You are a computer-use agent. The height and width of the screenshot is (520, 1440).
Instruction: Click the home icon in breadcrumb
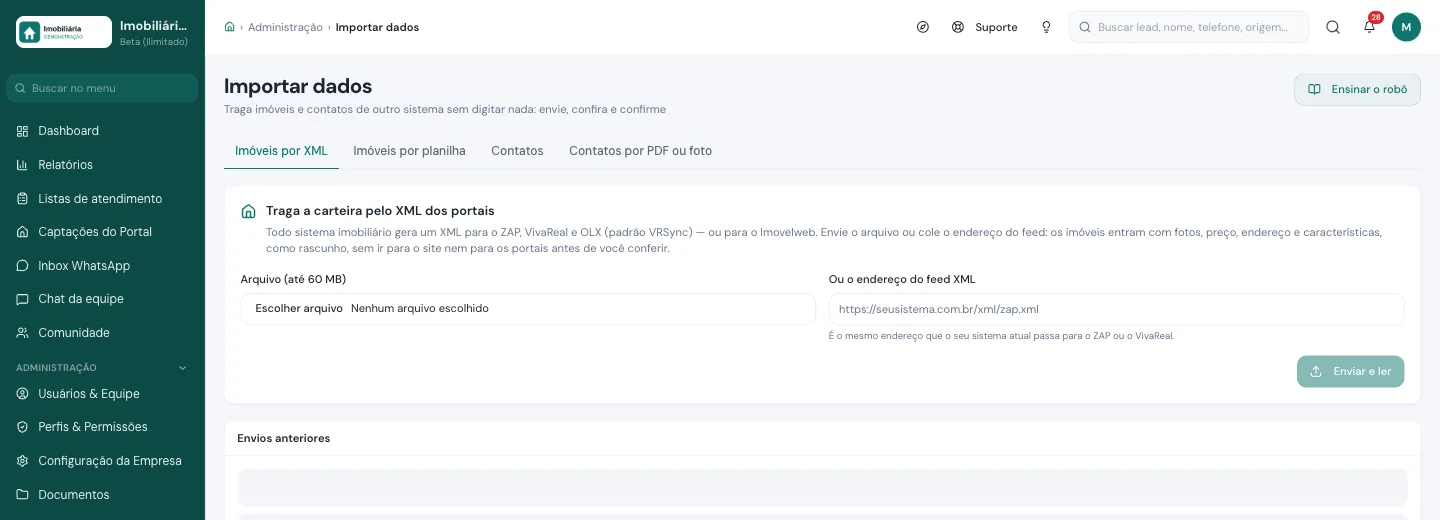[230, 27]
